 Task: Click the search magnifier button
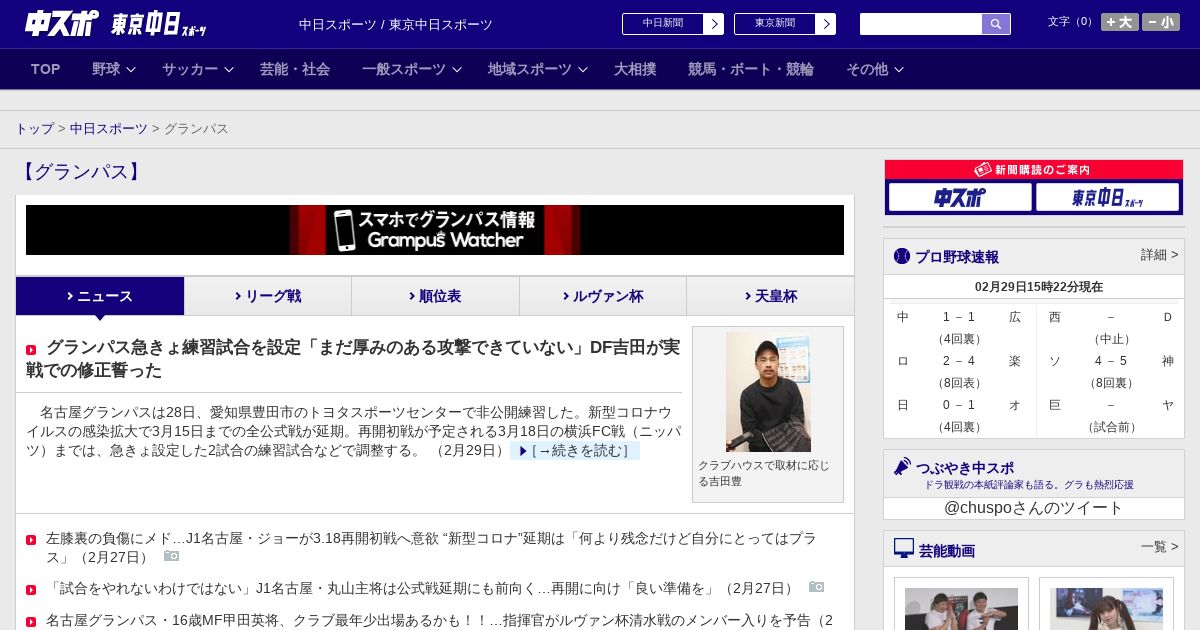[x=996, y=24]
